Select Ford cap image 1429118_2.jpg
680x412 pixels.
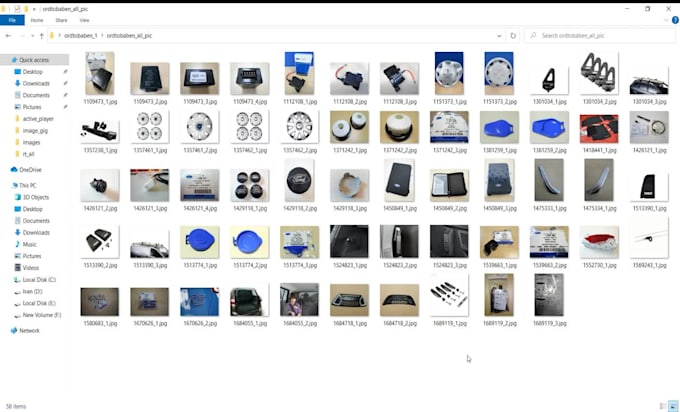[x=299, y=180]
